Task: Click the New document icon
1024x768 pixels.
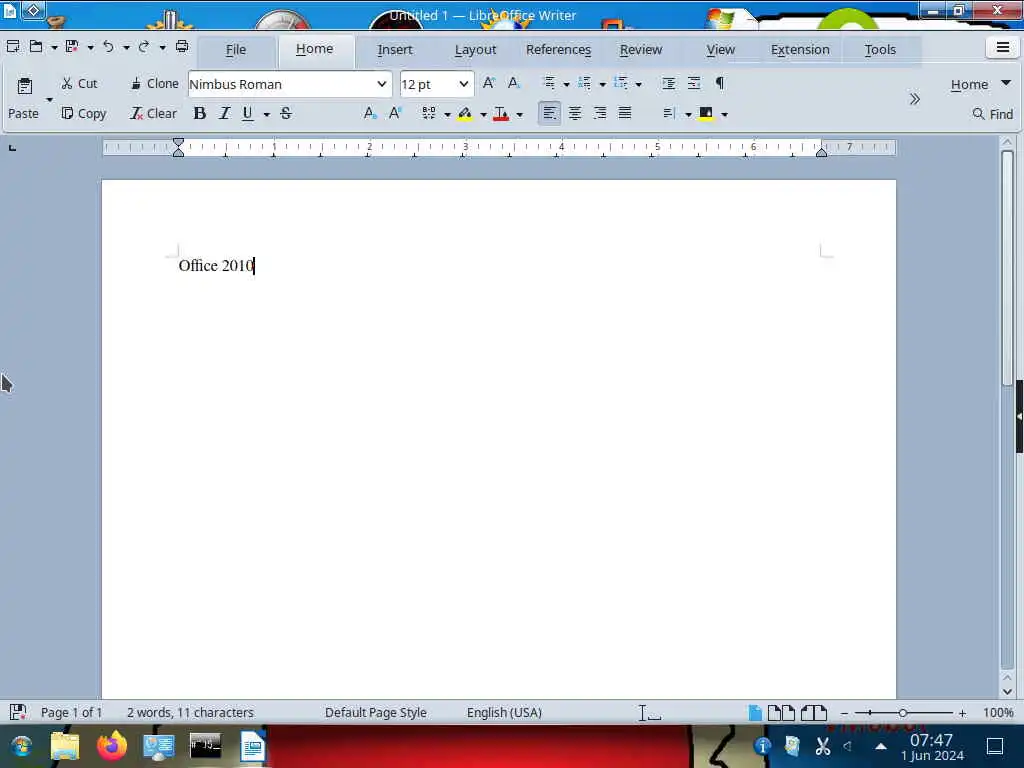Action: coord(12,46)
